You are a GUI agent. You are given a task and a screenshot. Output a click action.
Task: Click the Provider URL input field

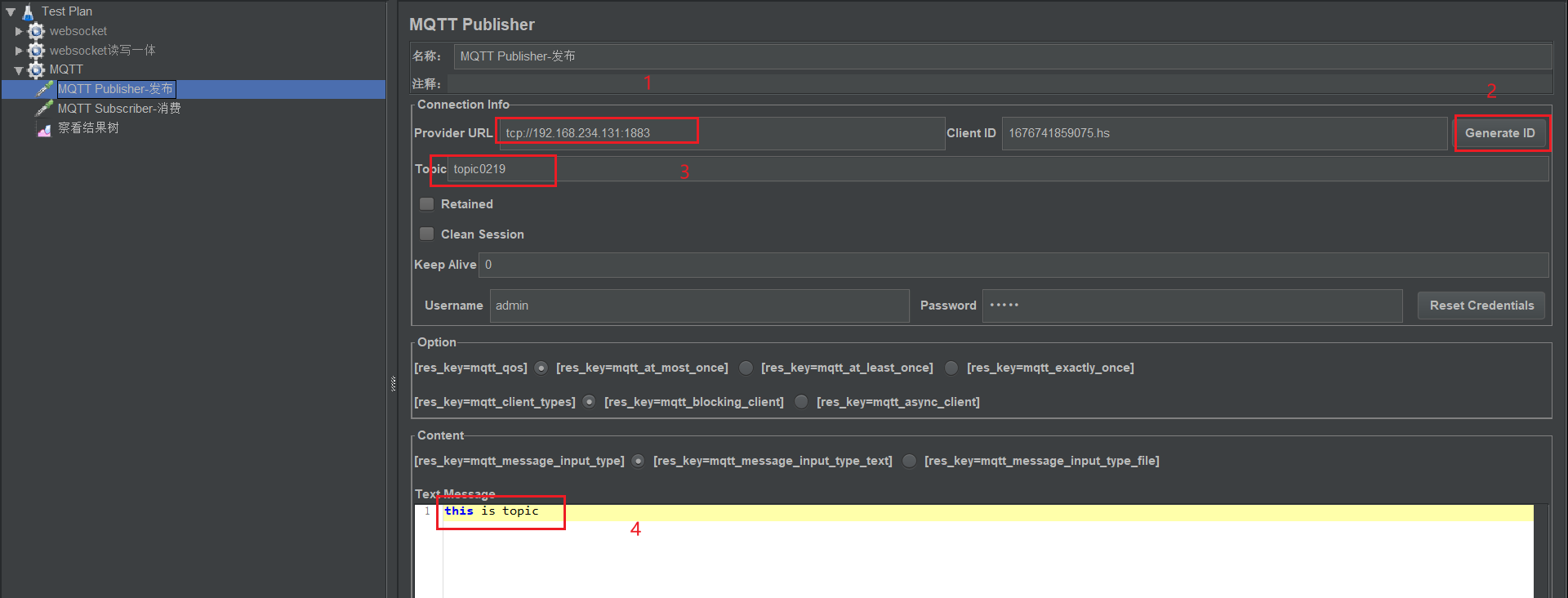(722, 133)
